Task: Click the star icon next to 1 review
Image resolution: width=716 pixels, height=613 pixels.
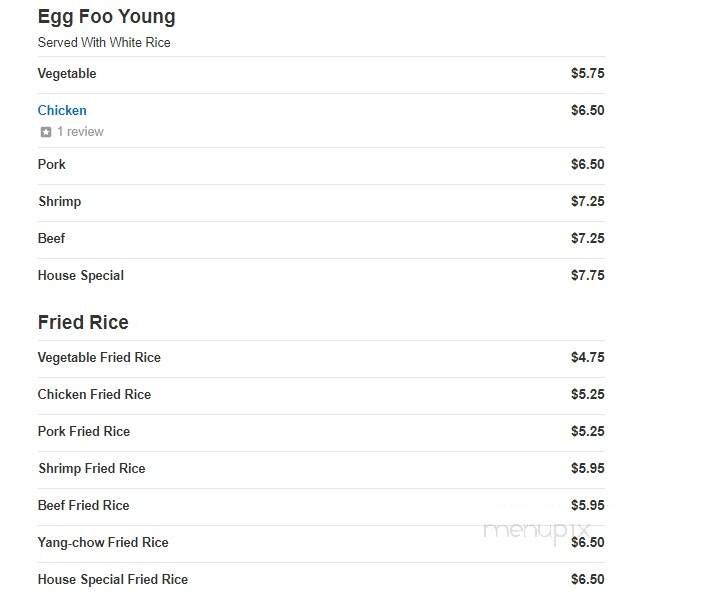Action: point(45,132)
